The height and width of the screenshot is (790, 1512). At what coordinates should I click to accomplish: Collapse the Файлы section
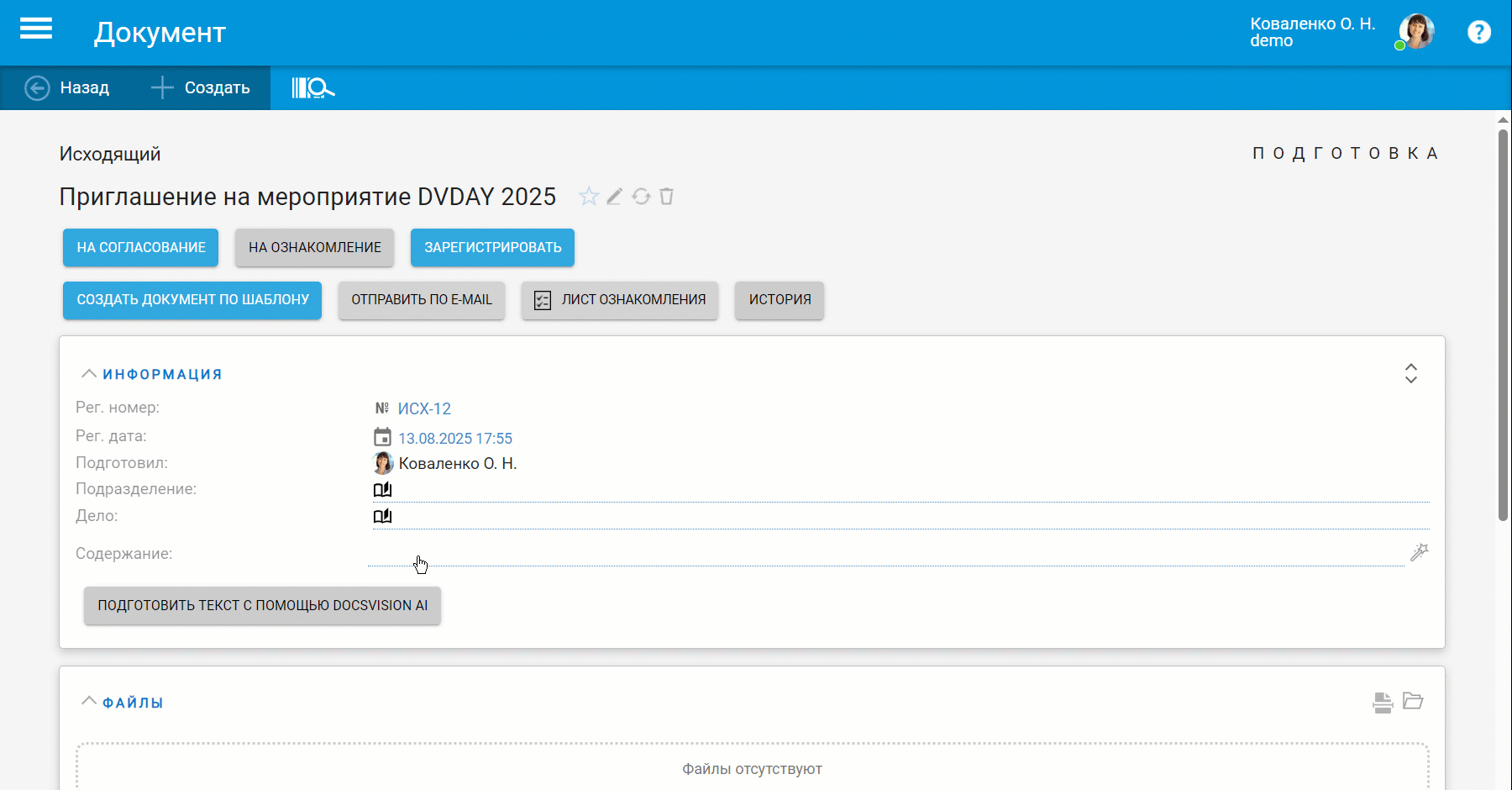(x=89, y=701)
